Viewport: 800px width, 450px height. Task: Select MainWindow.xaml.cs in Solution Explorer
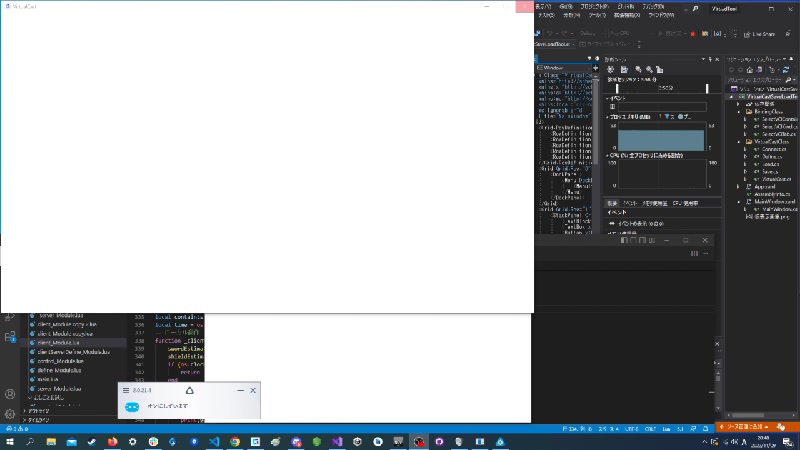coord(779,209)
